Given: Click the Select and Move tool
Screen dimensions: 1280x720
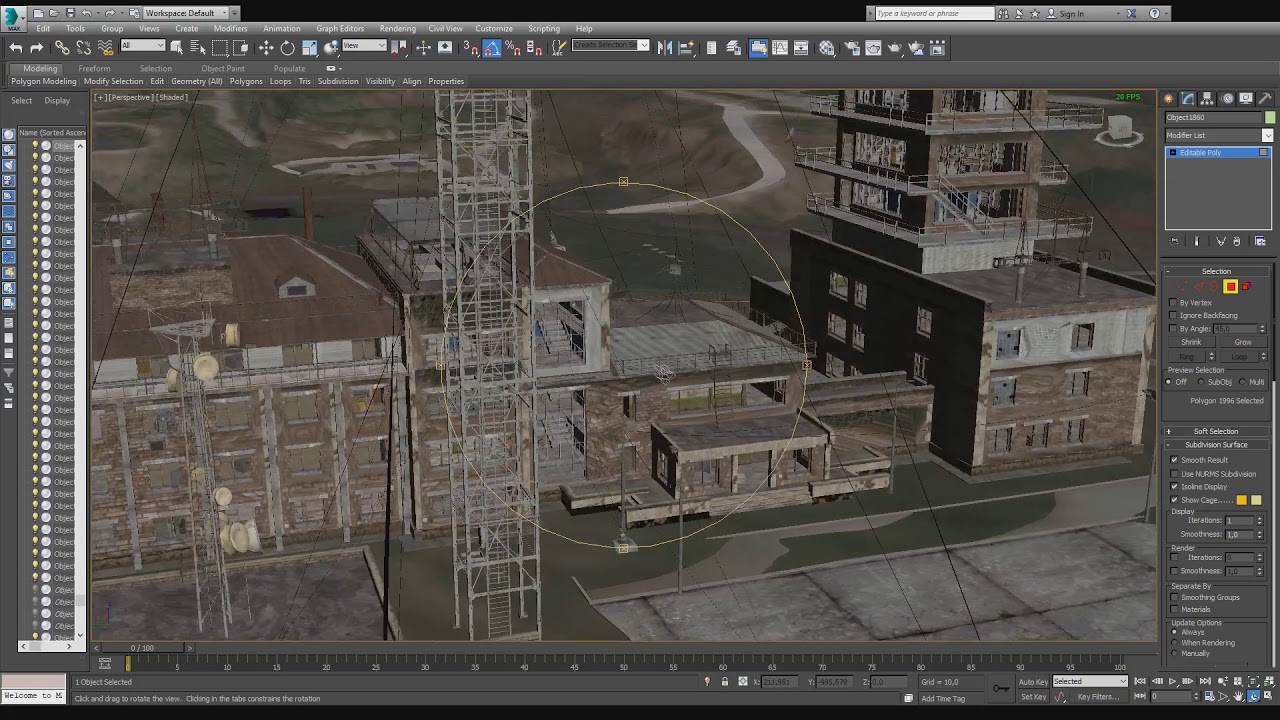Looking at the screenshot, I should click(266, 48).
